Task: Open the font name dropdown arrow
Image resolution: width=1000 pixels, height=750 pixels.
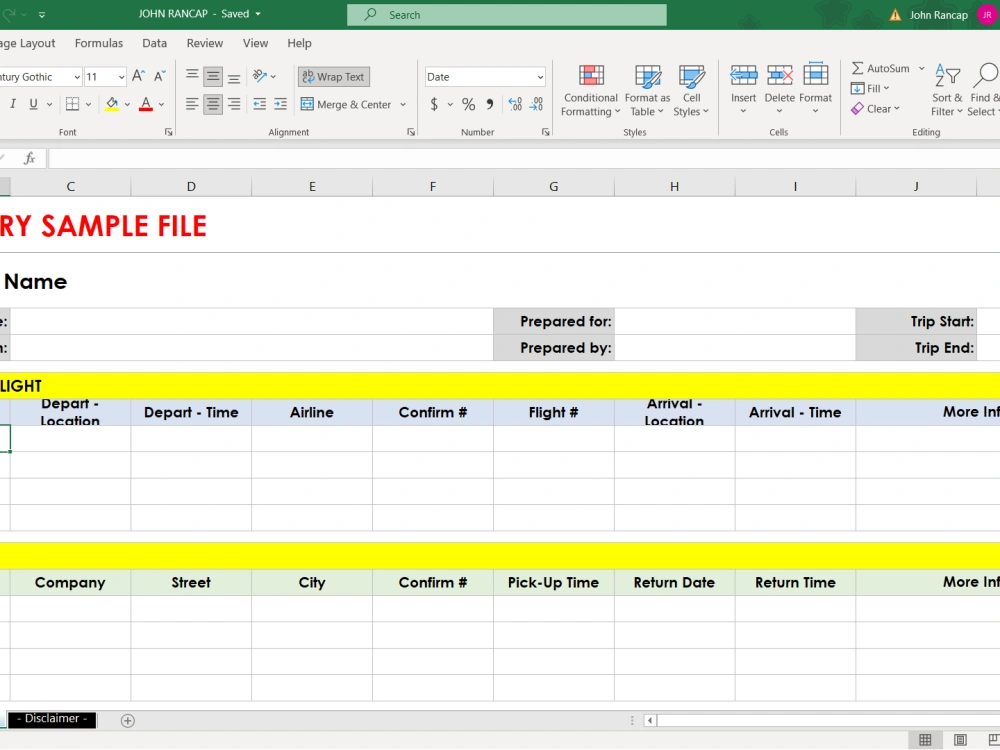Action: tap(77, 77)
